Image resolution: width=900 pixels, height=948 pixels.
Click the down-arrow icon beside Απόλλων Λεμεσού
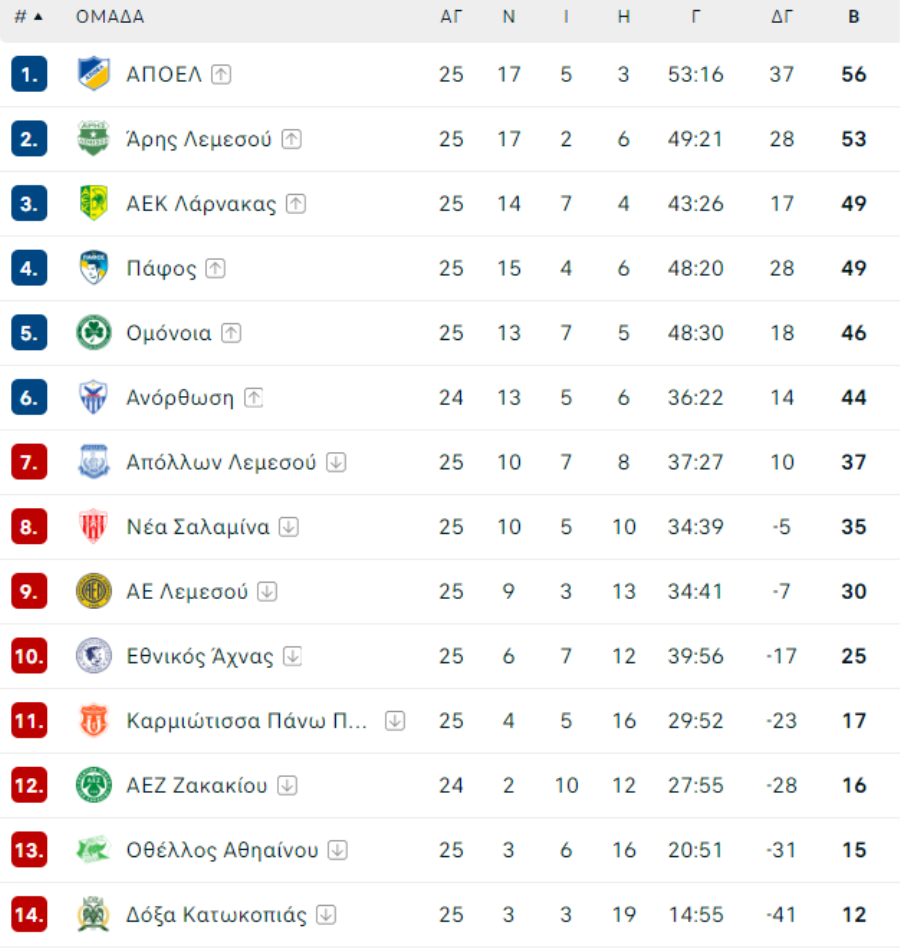coord(336,463)
